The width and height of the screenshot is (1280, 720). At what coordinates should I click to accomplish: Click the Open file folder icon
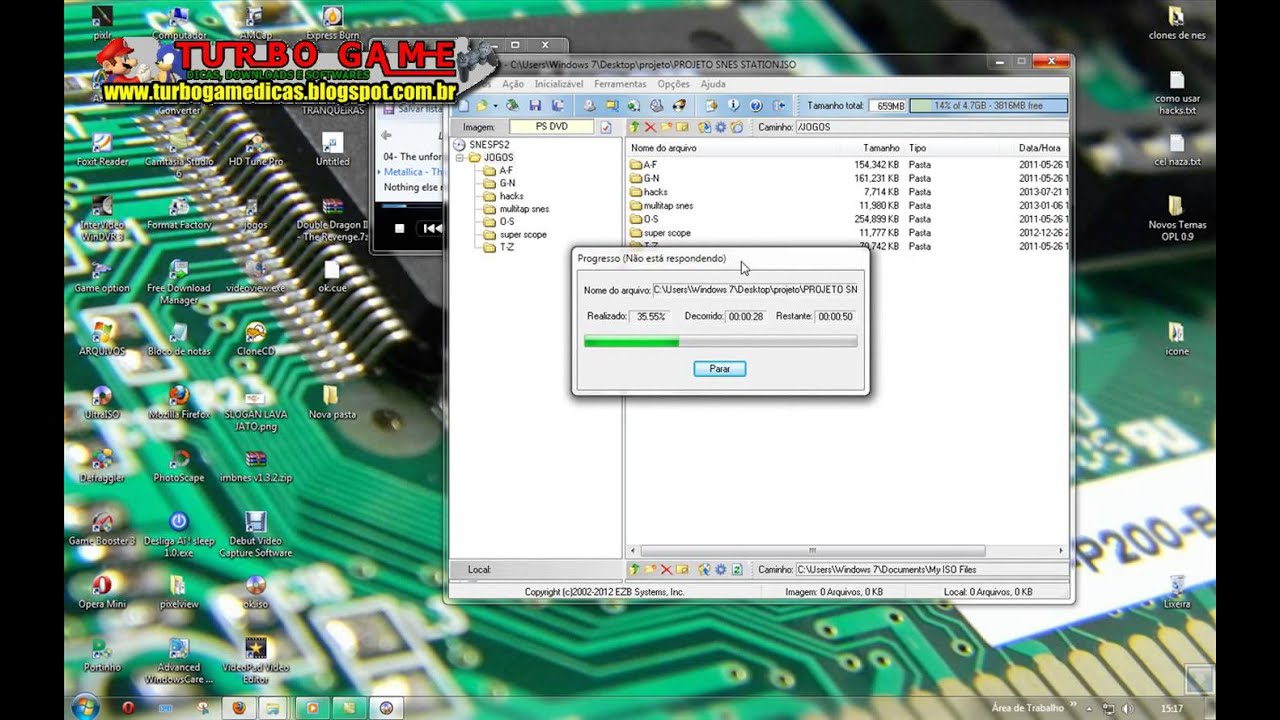pos(482,105)
